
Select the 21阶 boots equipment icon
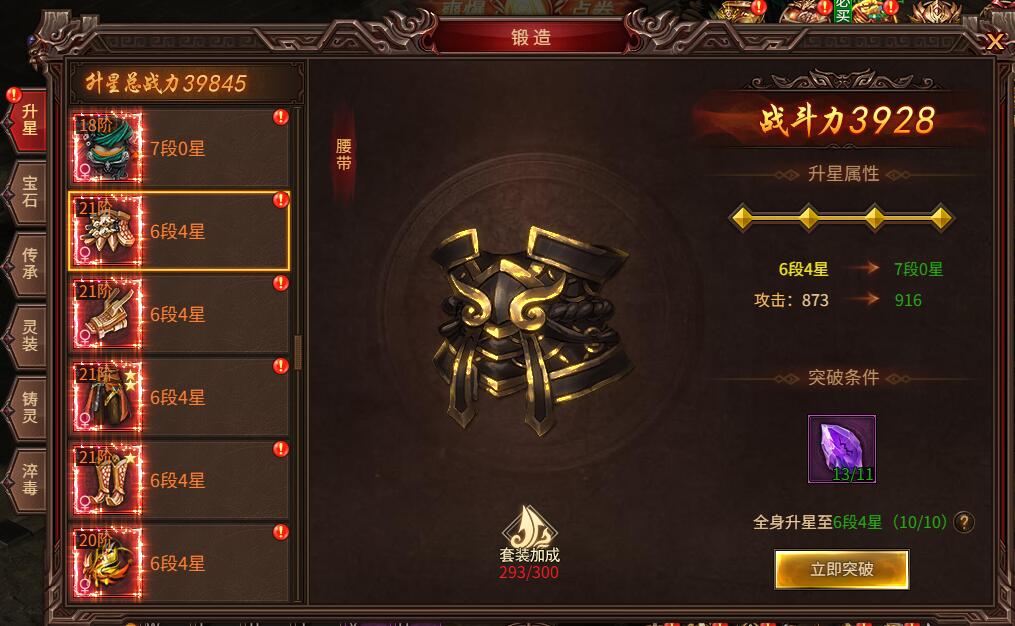[x=107, y=480]
